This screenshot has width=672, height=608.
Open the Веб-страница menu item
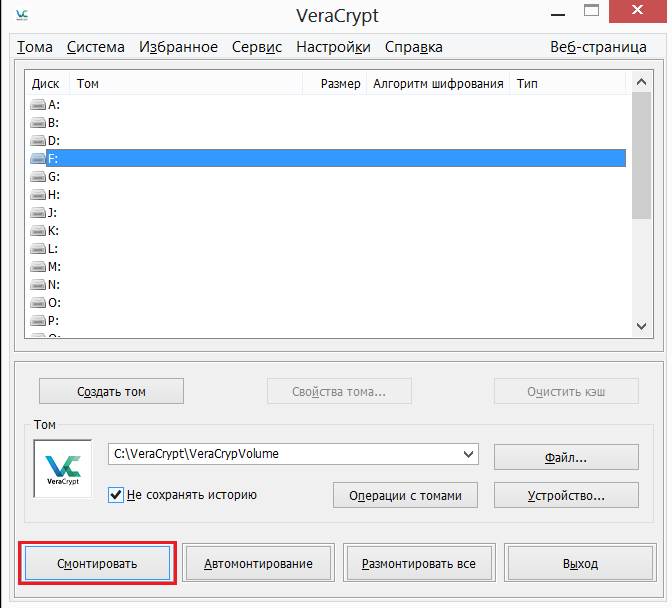tap(598, 47)
